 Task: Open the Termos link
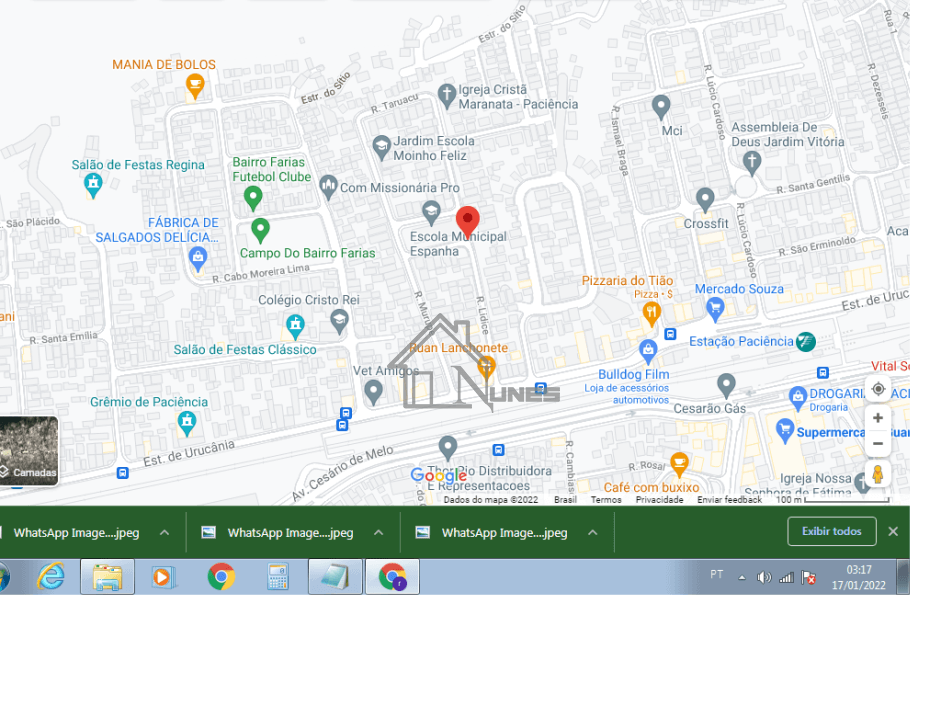tap(606, 499)
